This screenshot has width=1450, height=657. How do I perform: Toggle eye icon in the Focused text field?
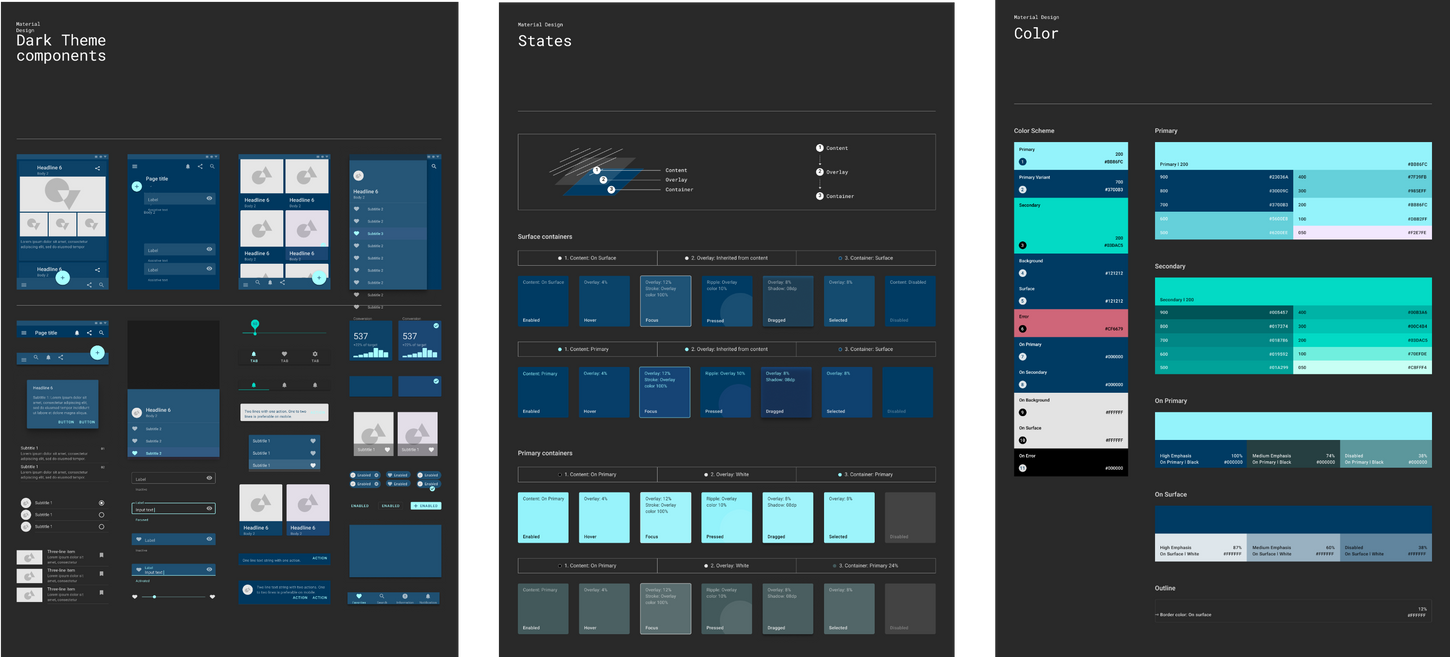pyautogui.click(x=209, y=508)
